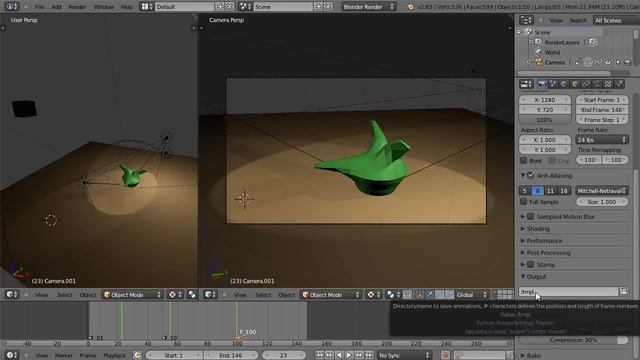Enable the Border render checkbox
This screenshot has height=360, width=640.
coord(523,160)
